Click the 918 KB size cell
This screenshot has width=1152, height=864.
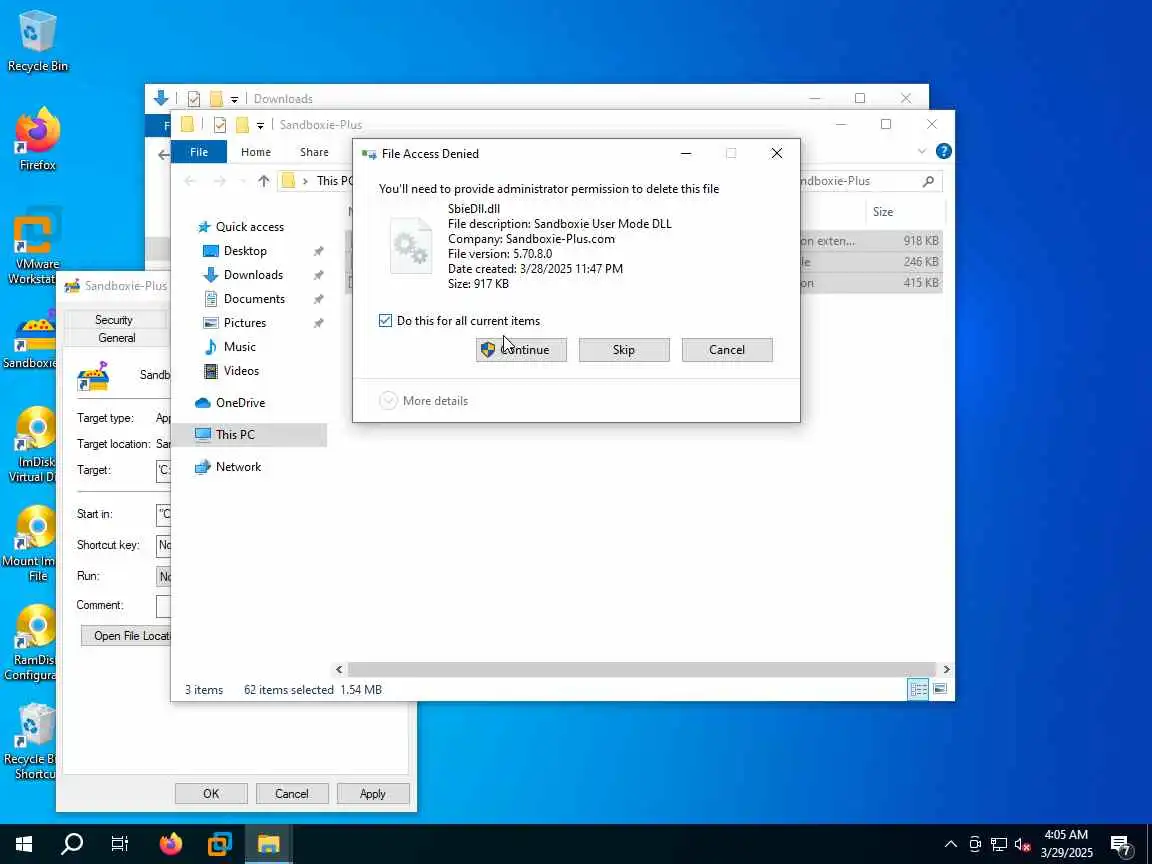921,240
